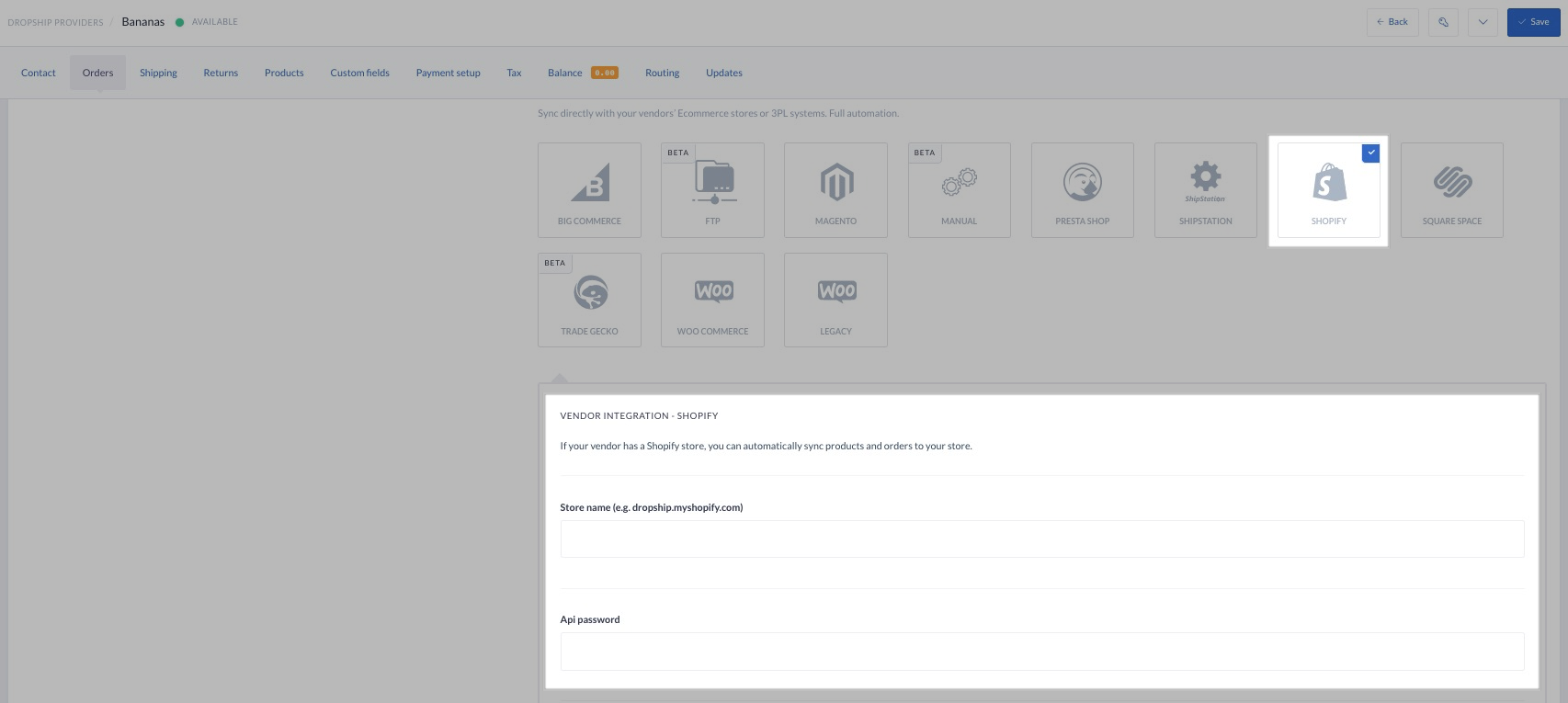Screen dimensions: 1568x703
Task: Select the Woo Commerce integration tile
Action: [712, 300]
